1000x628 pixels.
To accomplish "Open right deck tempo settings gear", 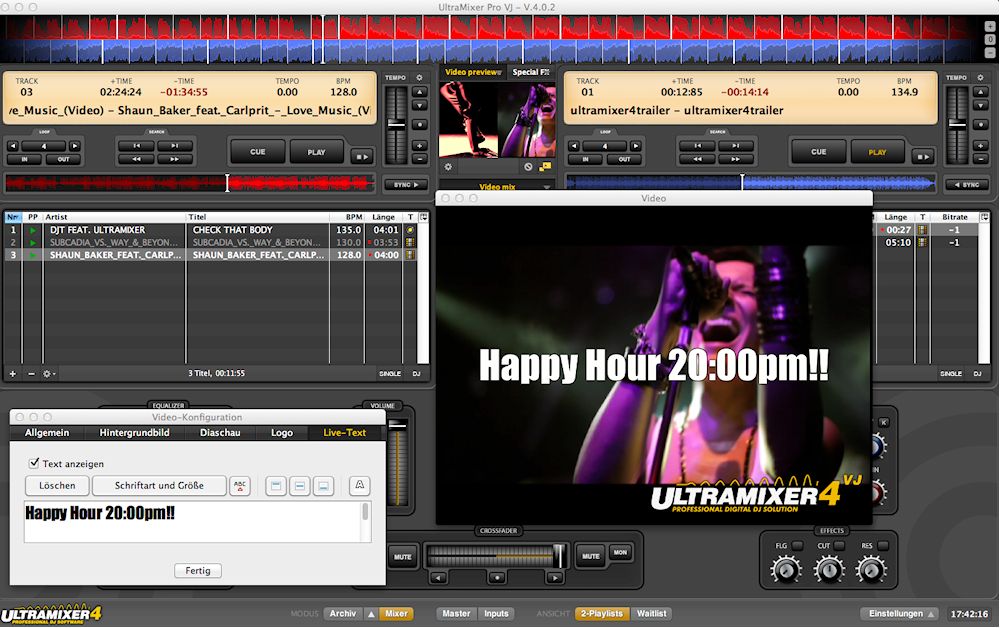I will [x=981, y=78].
